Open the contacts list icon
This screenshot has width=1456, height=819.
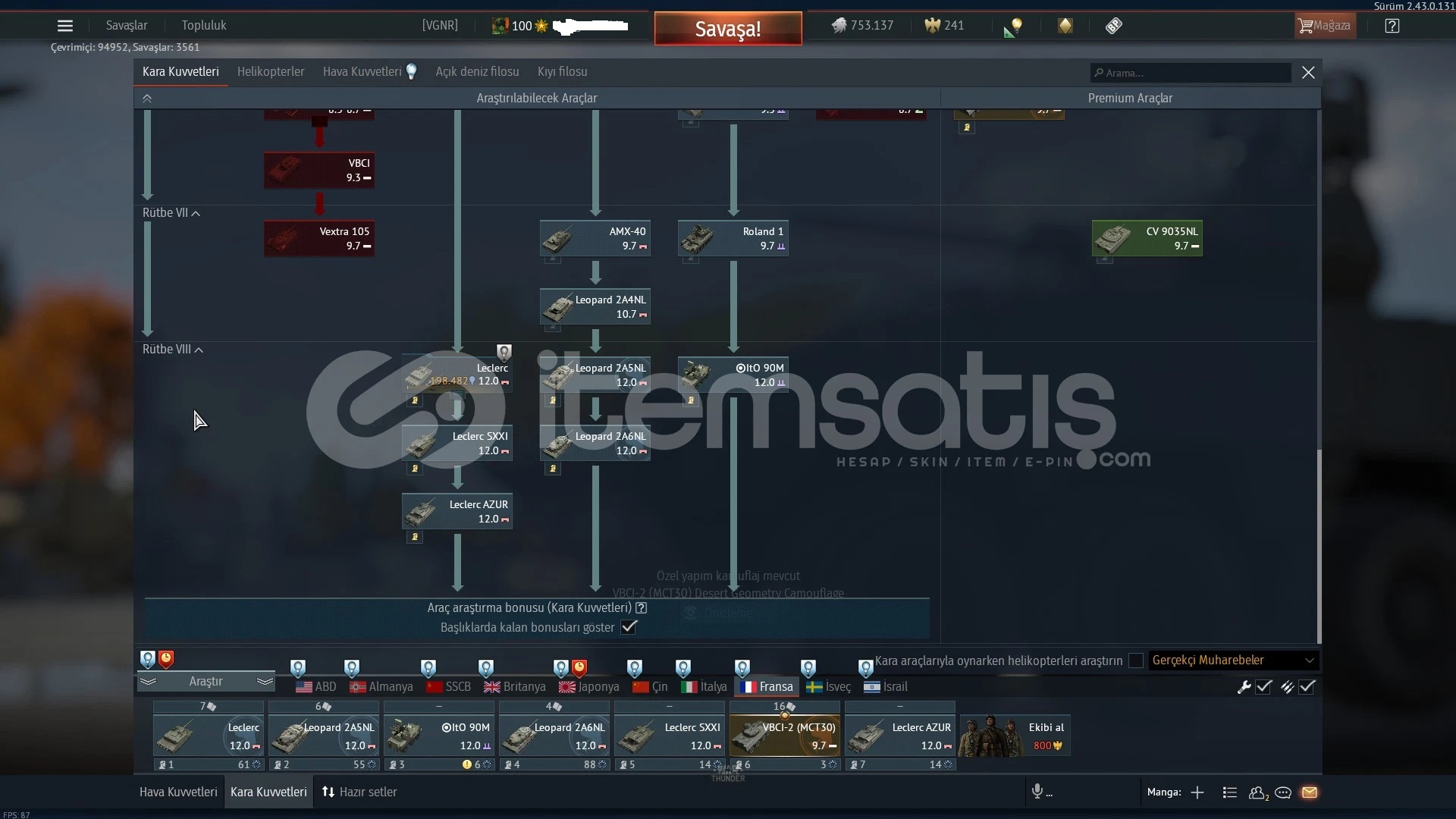[1259, 792]
